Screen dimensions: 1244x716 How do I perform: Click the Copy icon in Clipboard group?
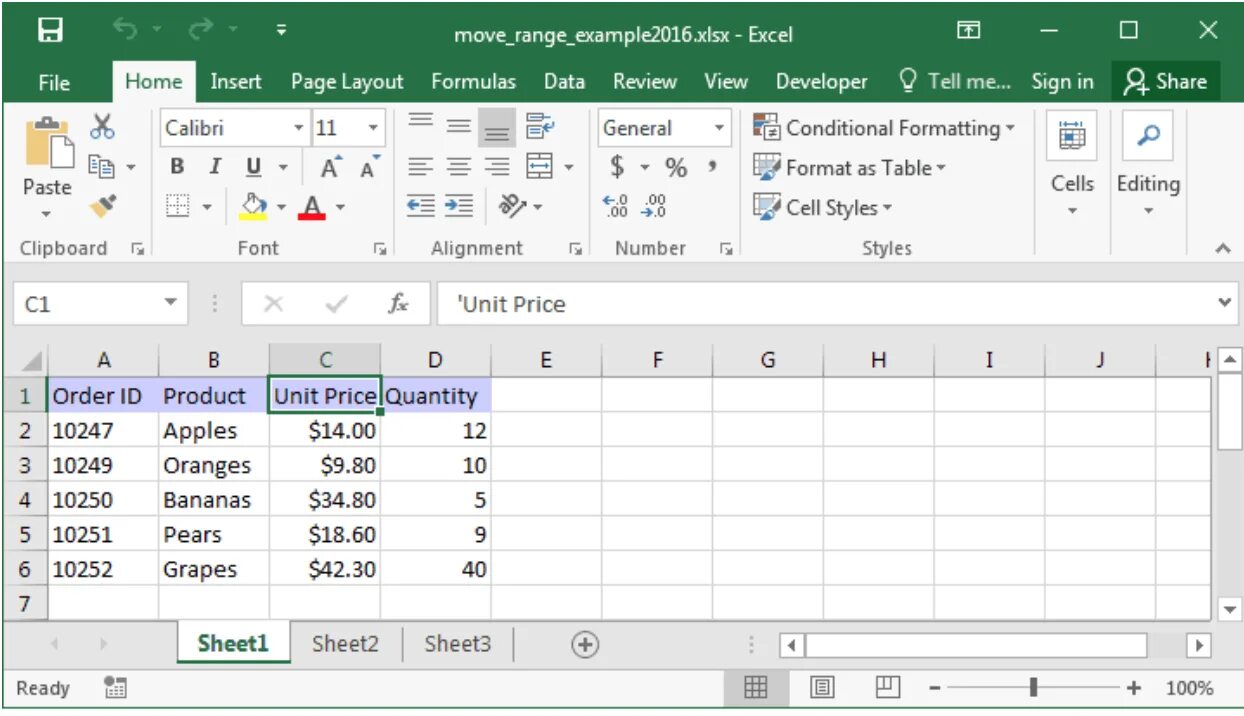click(x=102, y=166)
